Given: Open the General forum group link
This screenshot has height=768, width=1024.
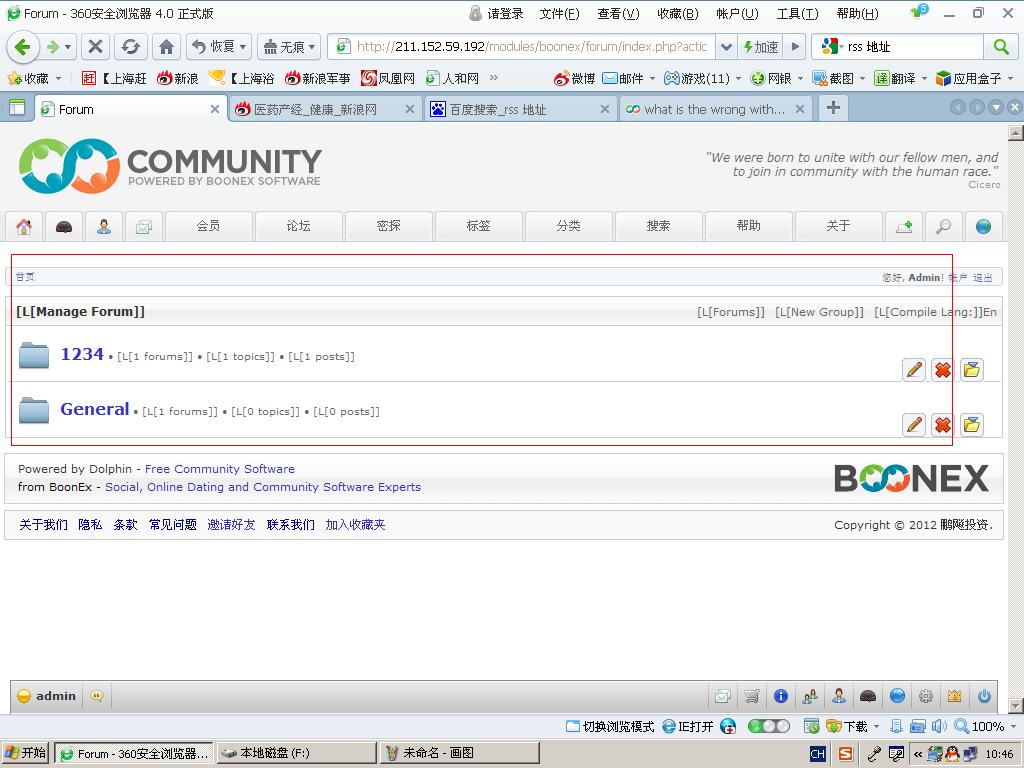Looking at the screenshot, I should coord(95,409).
